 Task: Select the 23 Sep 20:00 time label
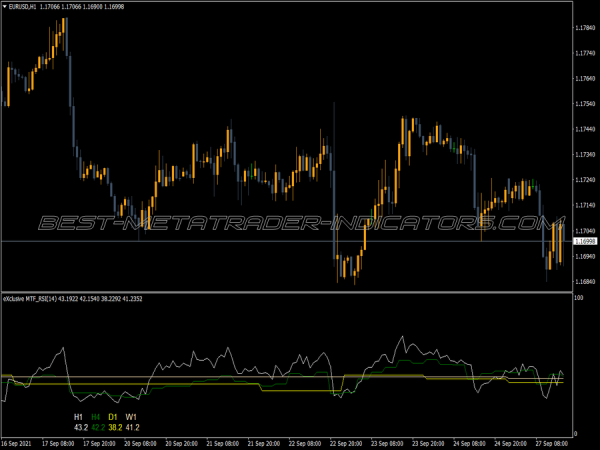[x=428, y=444]
